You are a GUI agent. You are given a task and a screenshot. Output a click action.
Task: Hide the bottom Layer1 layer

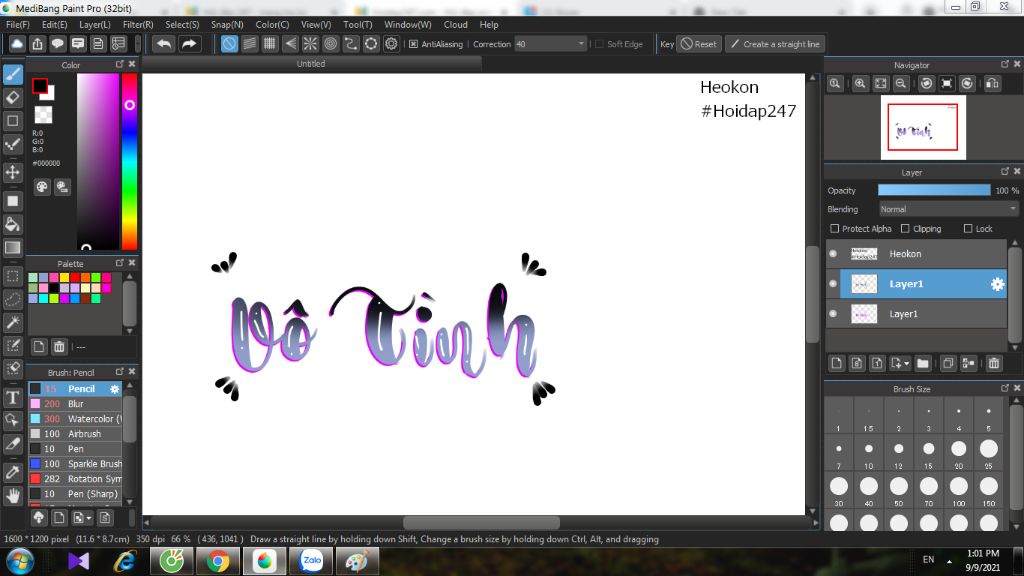[x=833, y=313]
